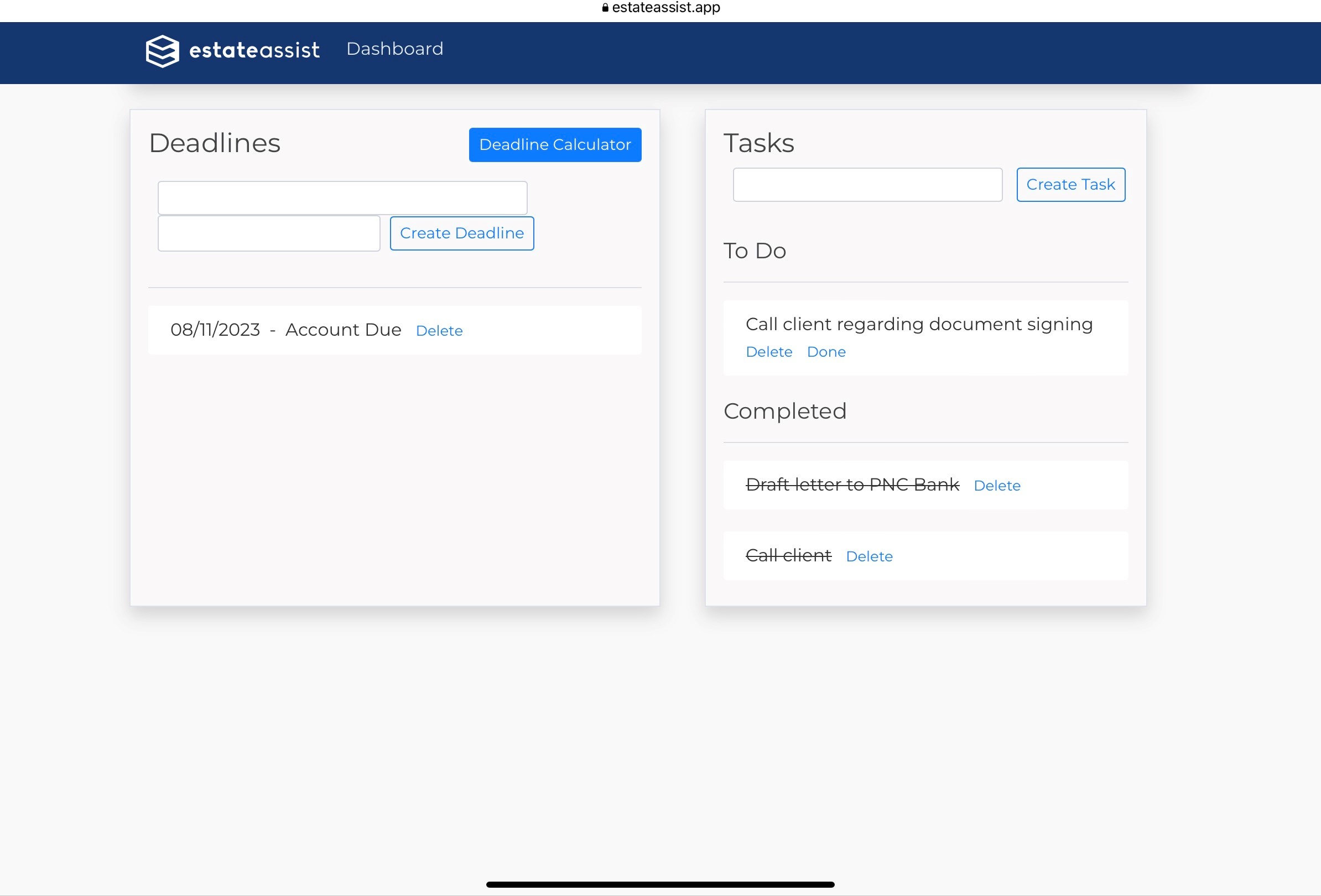Open the Deadline Calculator
The image size is (1321, 896).
tap(555, 144)
